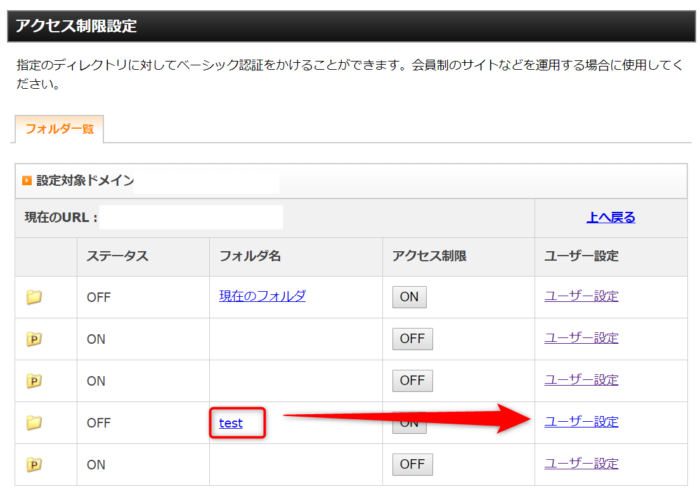Open ユーザー設定 in the second folder row
This screenshot has height=496, width=700.
581,338
